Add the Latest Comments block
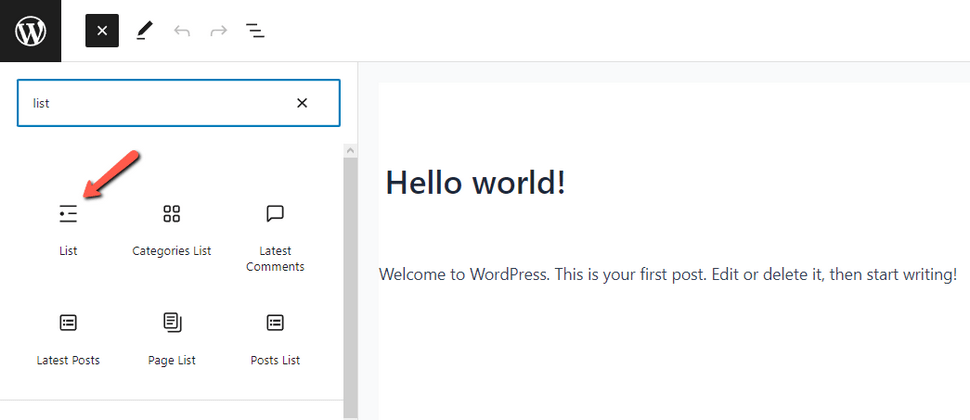Screen dimensions: 970x420 point(275,239)
